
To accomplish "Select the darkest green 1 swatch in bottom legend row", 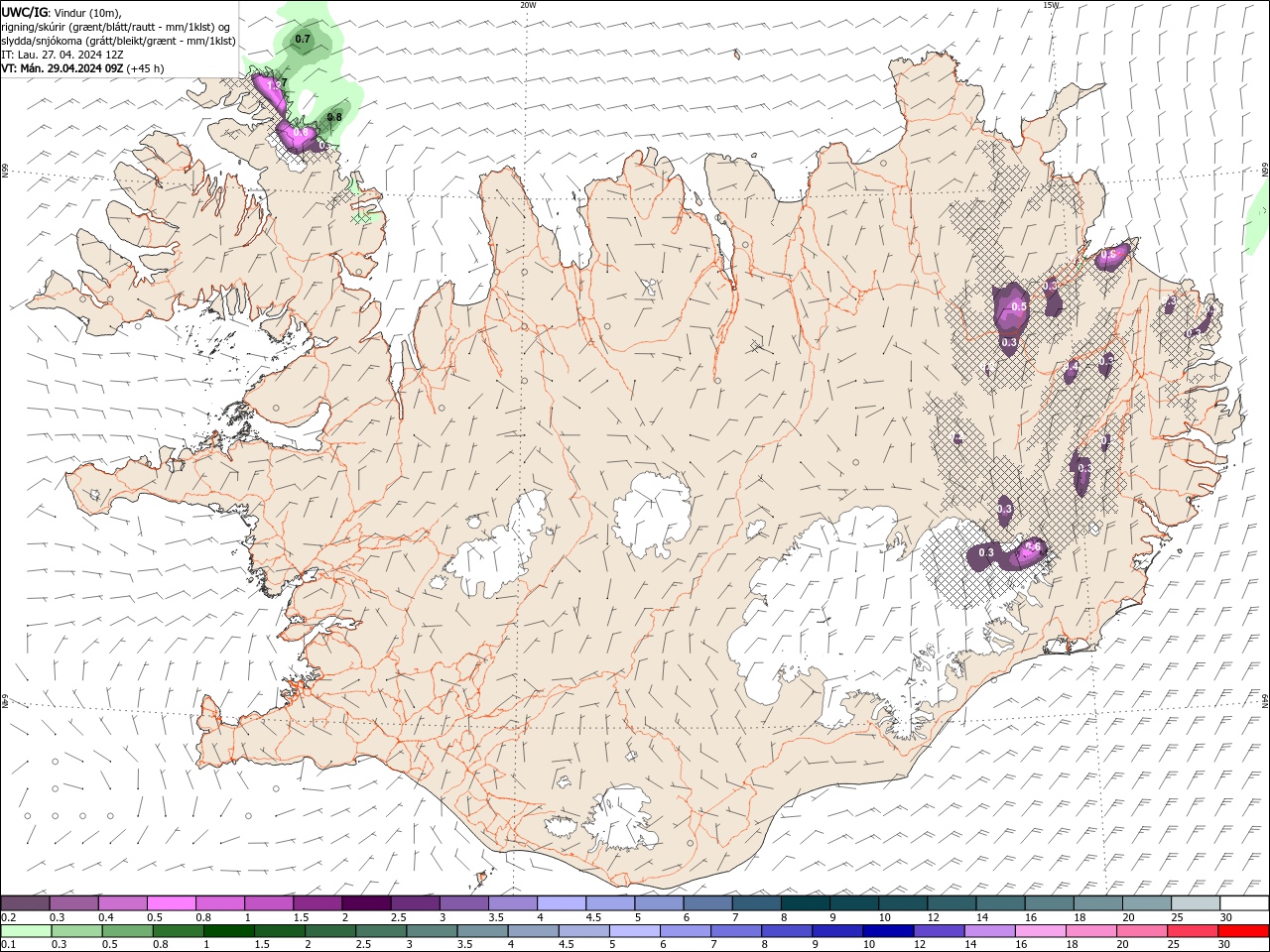I will 229,931.
